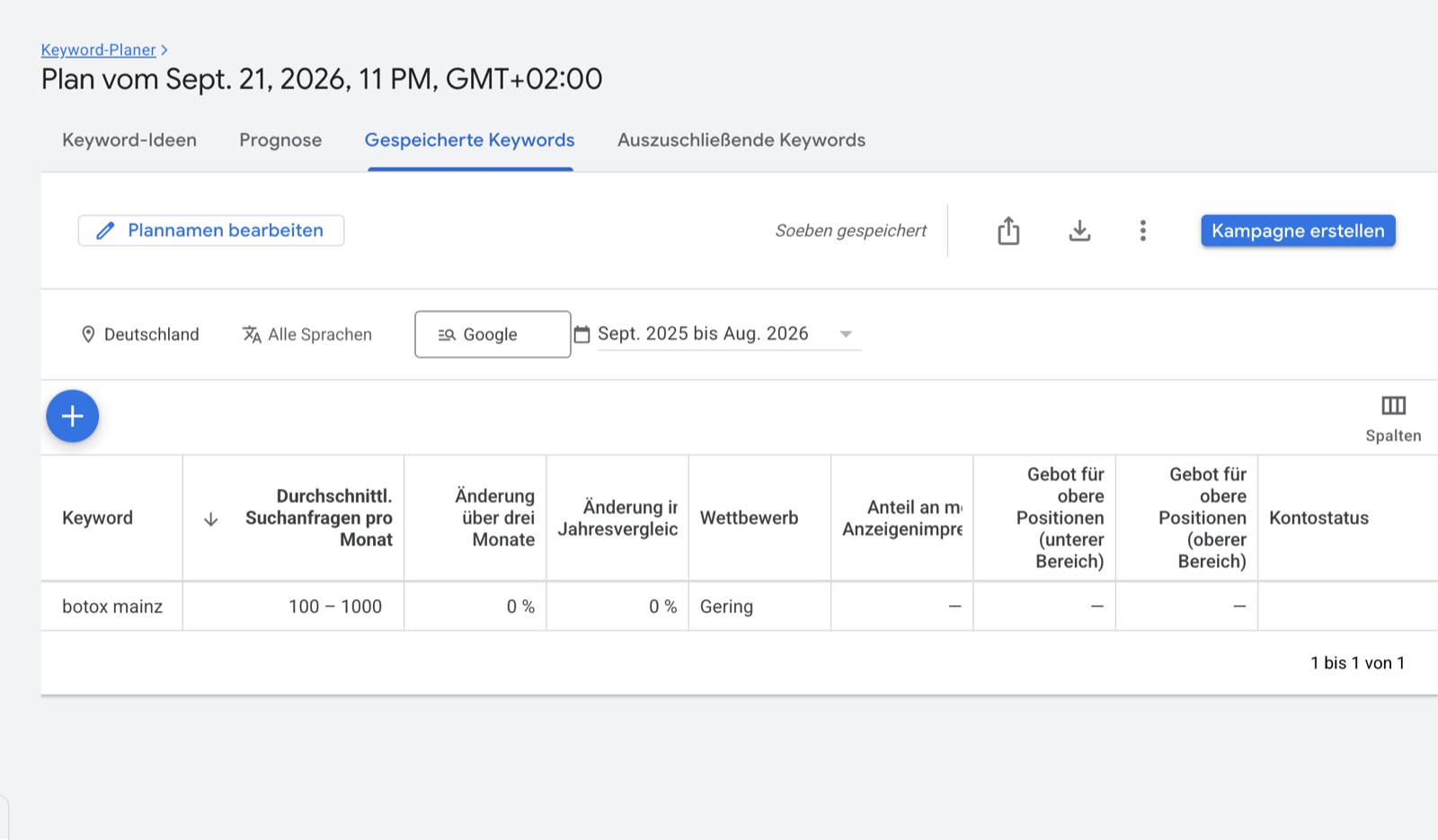
Task: Switch to the Keyword-Ideen tab
Action: pyautogui.click(x=129, y=140)
